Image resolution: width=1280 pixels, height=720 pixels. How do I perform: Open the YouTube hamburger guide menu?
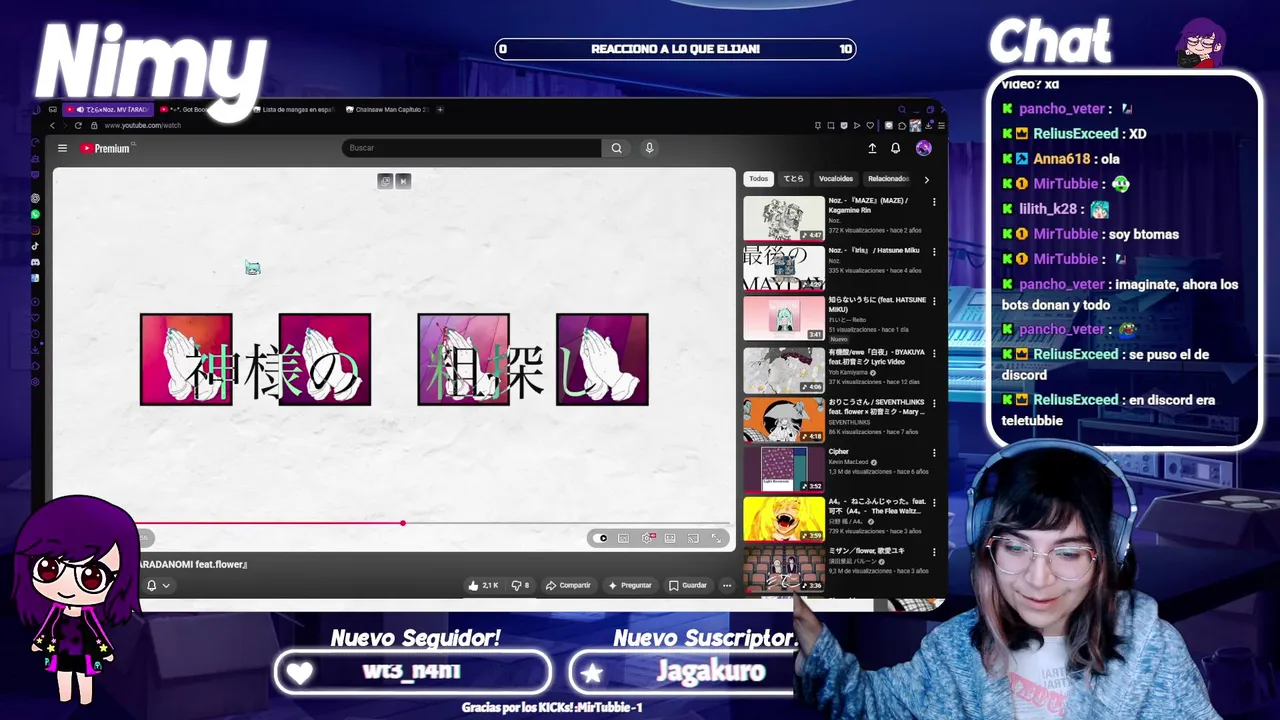(62, 148)
